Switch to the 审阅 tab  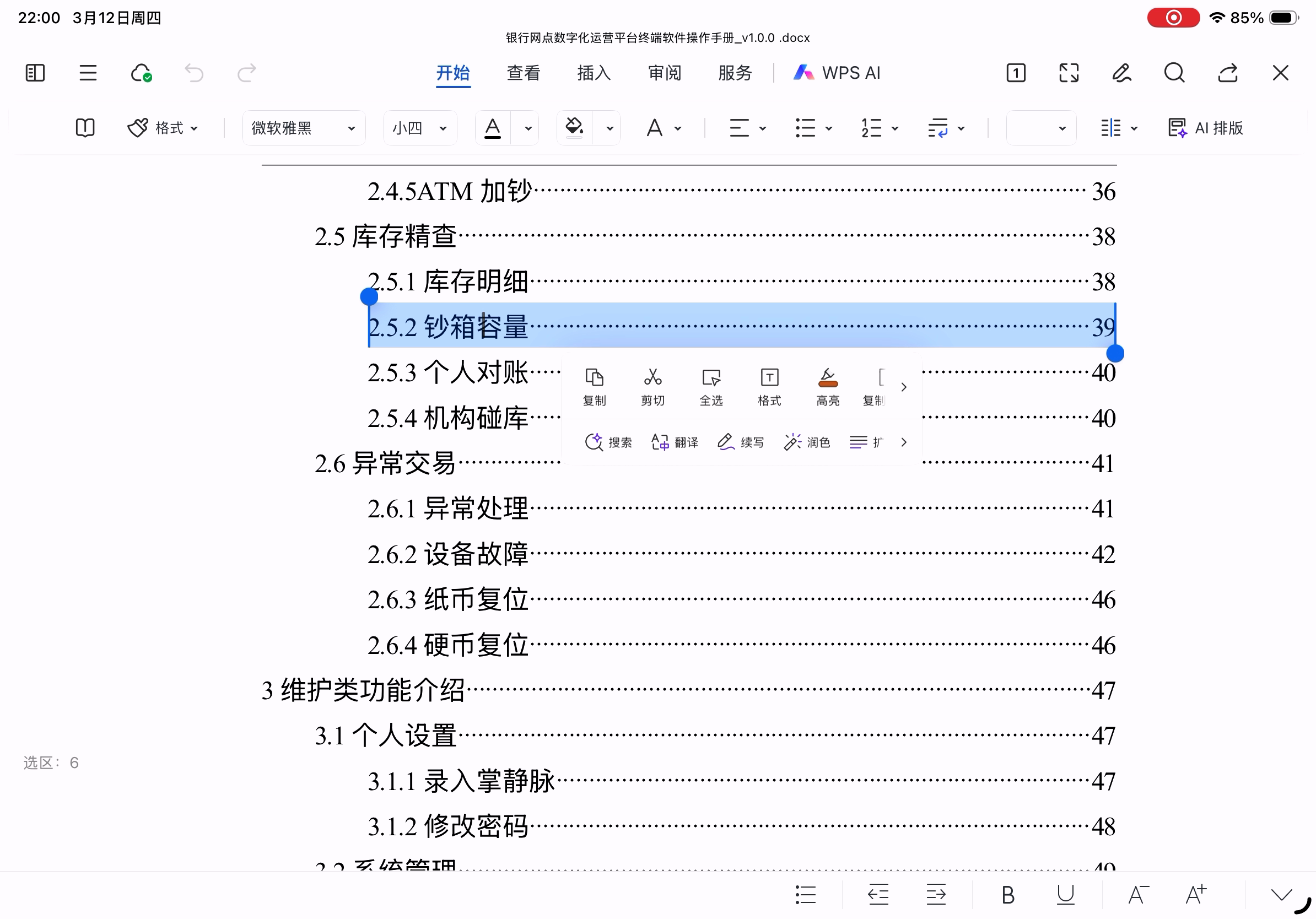pos(664,73)
